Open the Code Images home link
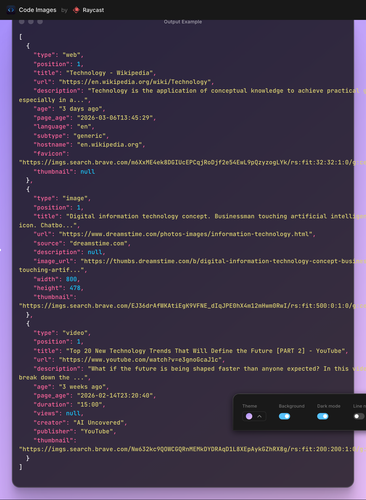366x500 pixels. (x=37, y=10)
